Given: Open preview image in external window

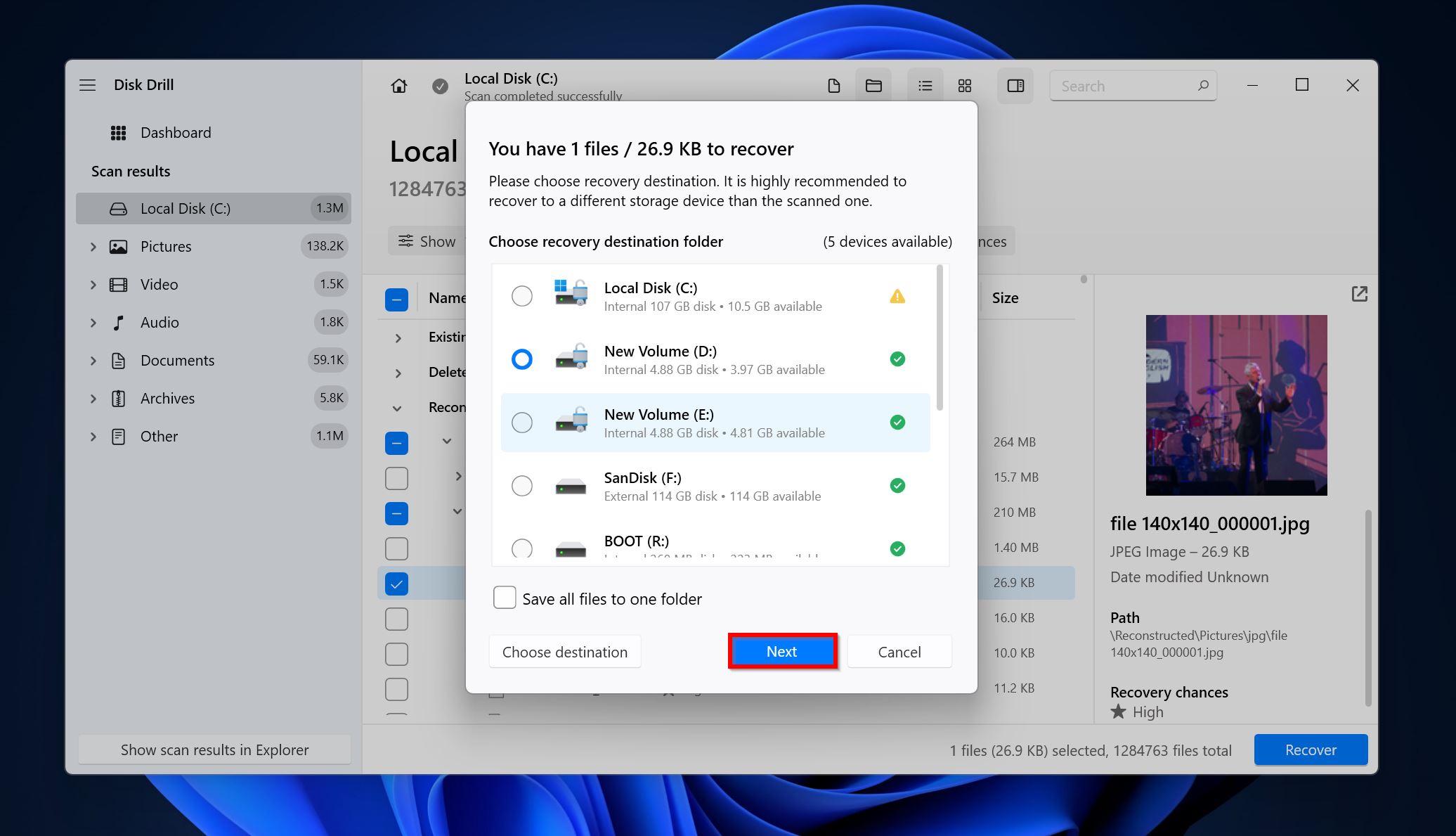Looking at the screenshot, I should [x=1360, y=294].
